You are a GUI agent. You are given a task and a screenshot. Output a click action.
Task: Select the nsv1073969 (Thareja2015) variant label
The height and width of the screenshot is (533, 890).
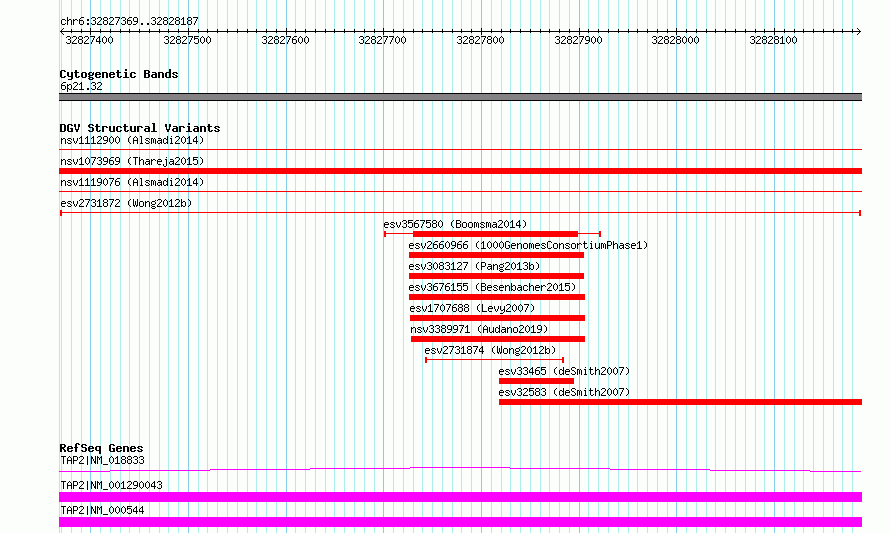click(132, 161)
